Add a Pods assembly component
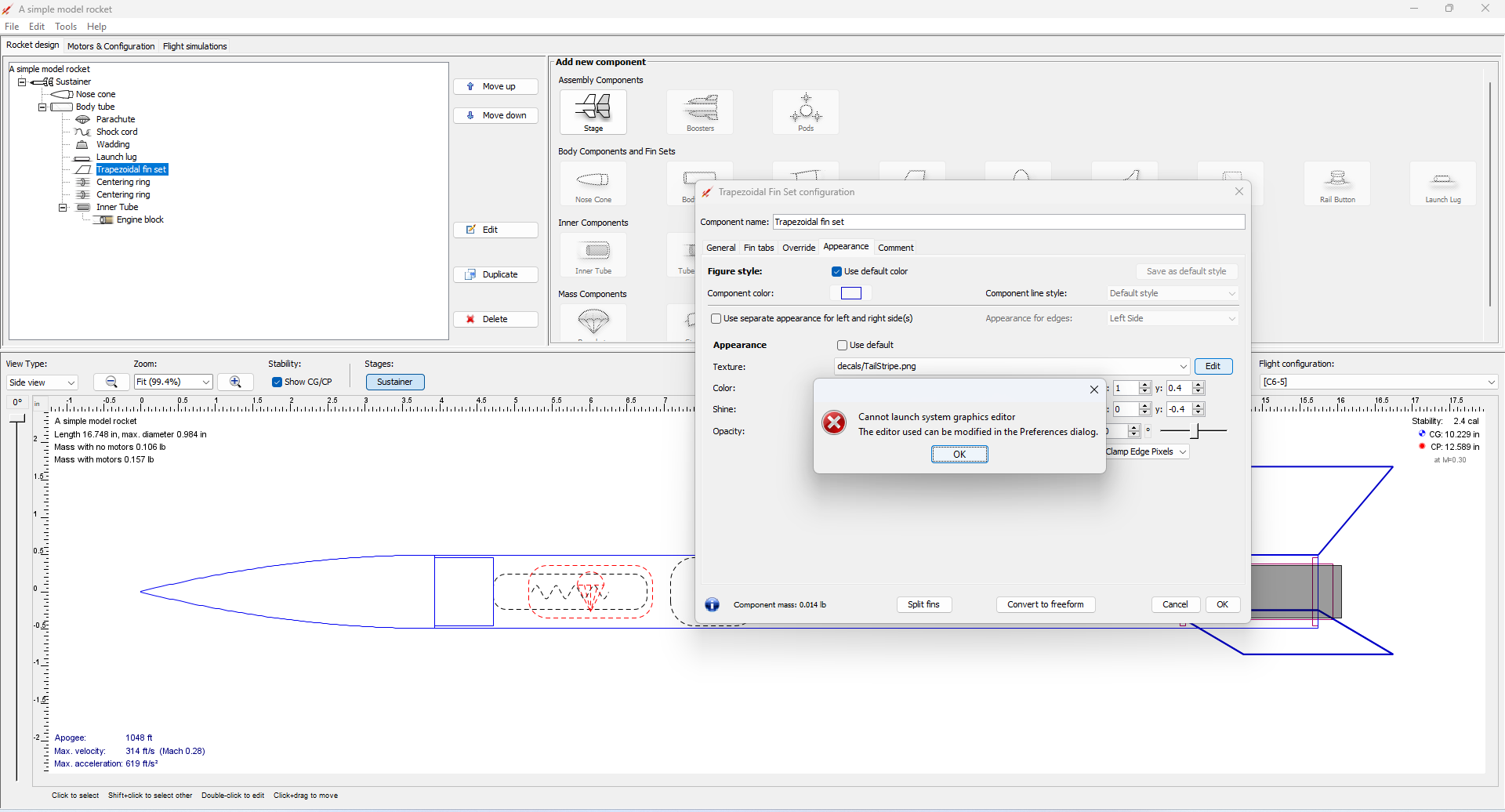The height and width of the screenshot is (812, 1505). (x=806, y=112)
